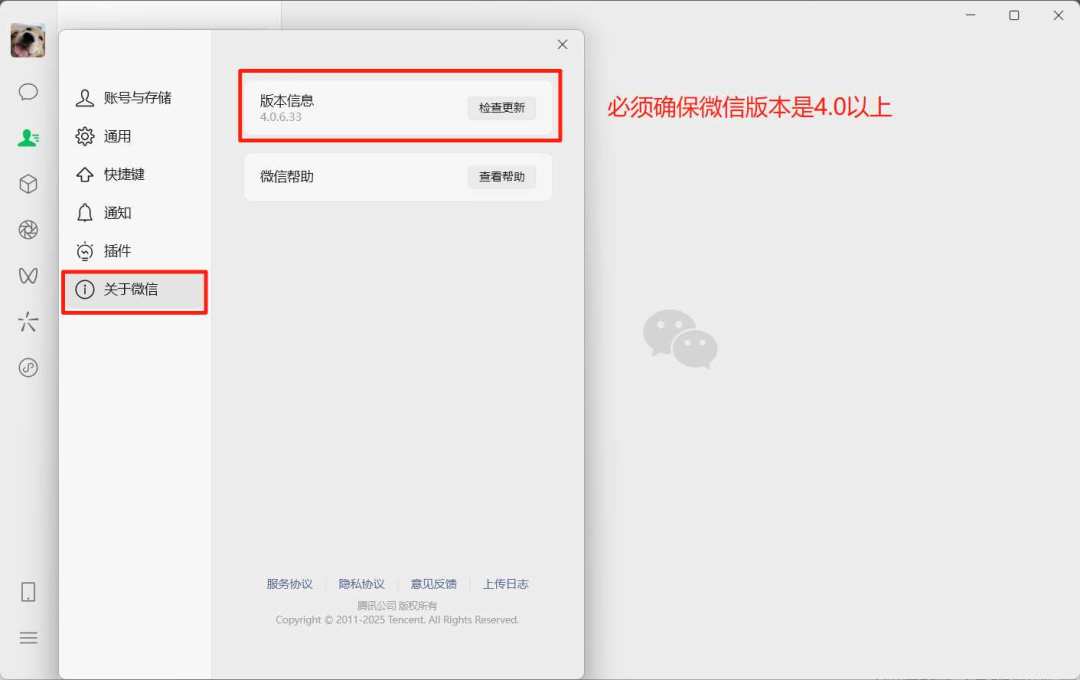Click the phone icon near sidebar bottom
This screenshot has width=1080, height=680.
[28, 592]
